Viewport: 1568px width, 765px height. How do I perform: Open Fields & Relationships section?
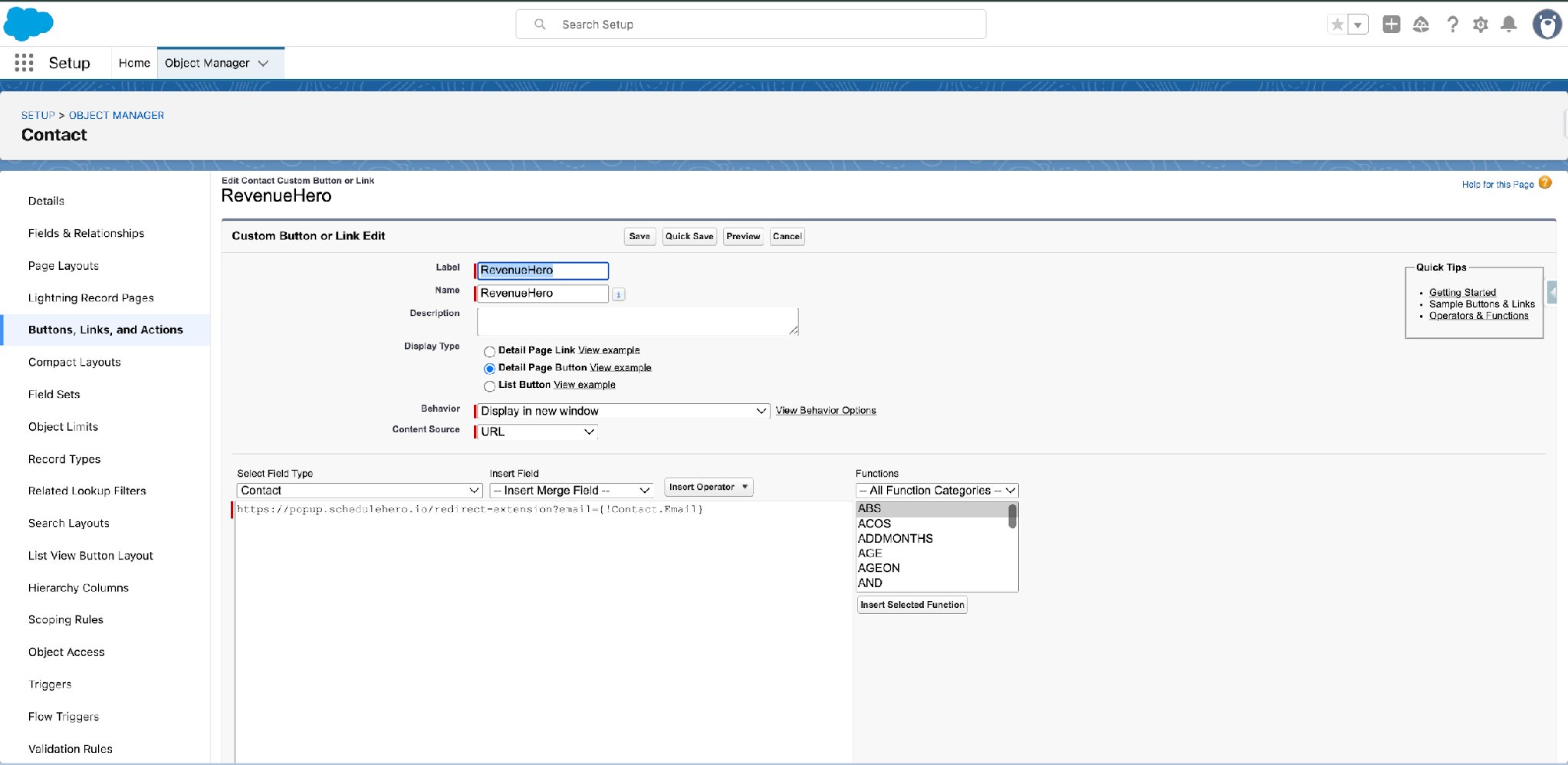[86, 233]
